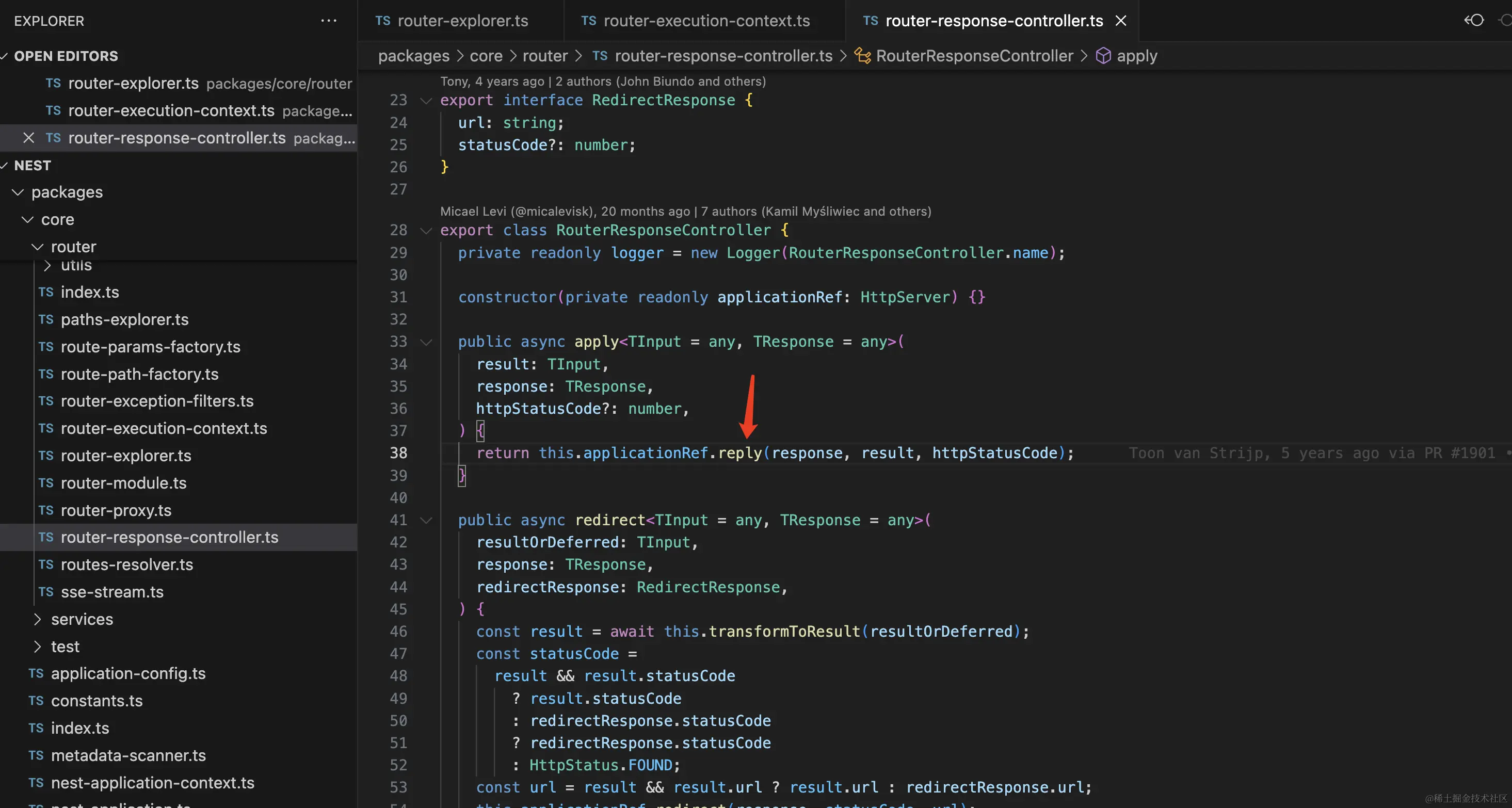Click the router breadcrumb segment
1512x808 pixels.
[545, 56]
